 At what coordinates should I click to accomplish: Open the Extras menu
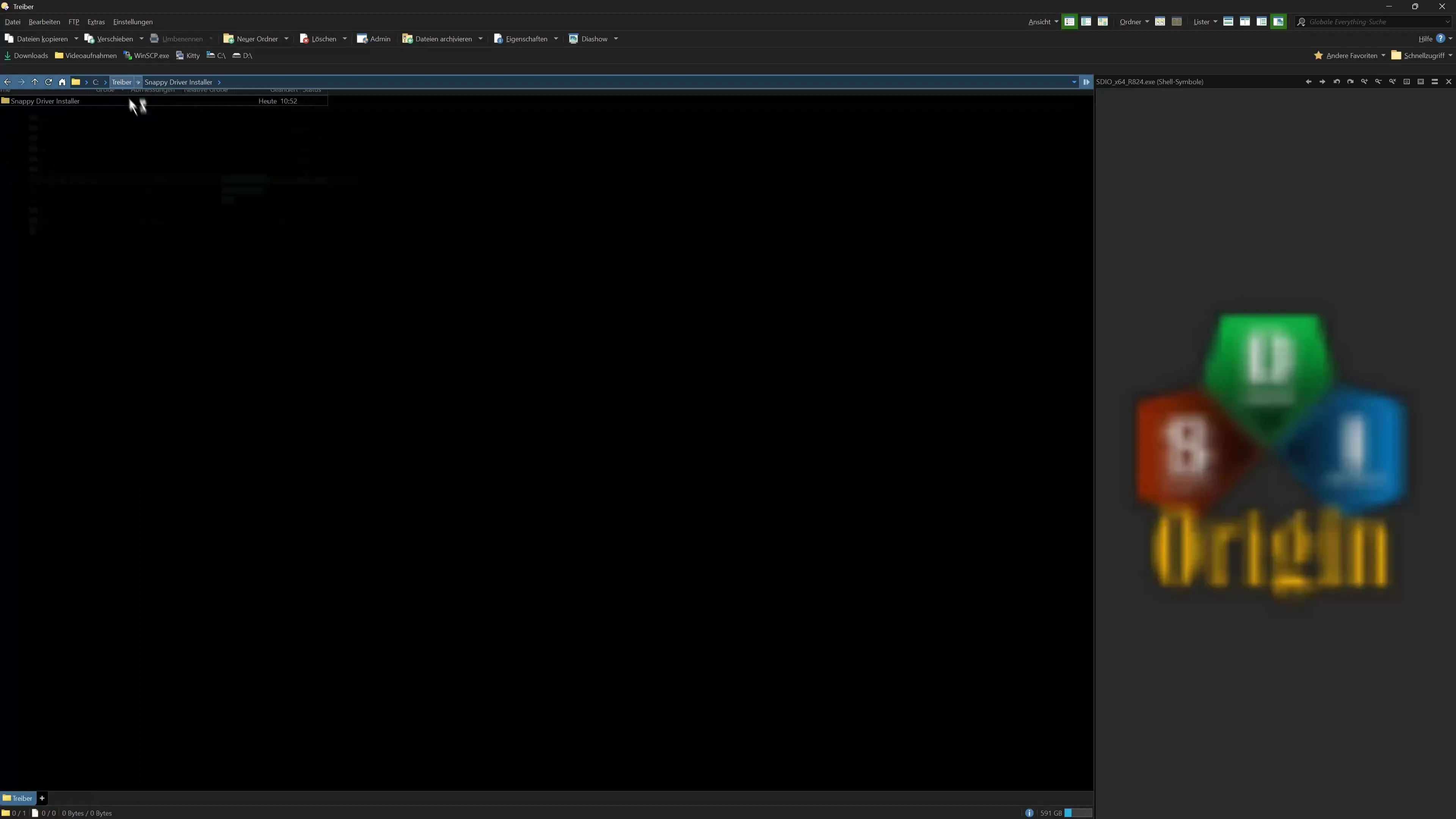click(96, 22)
